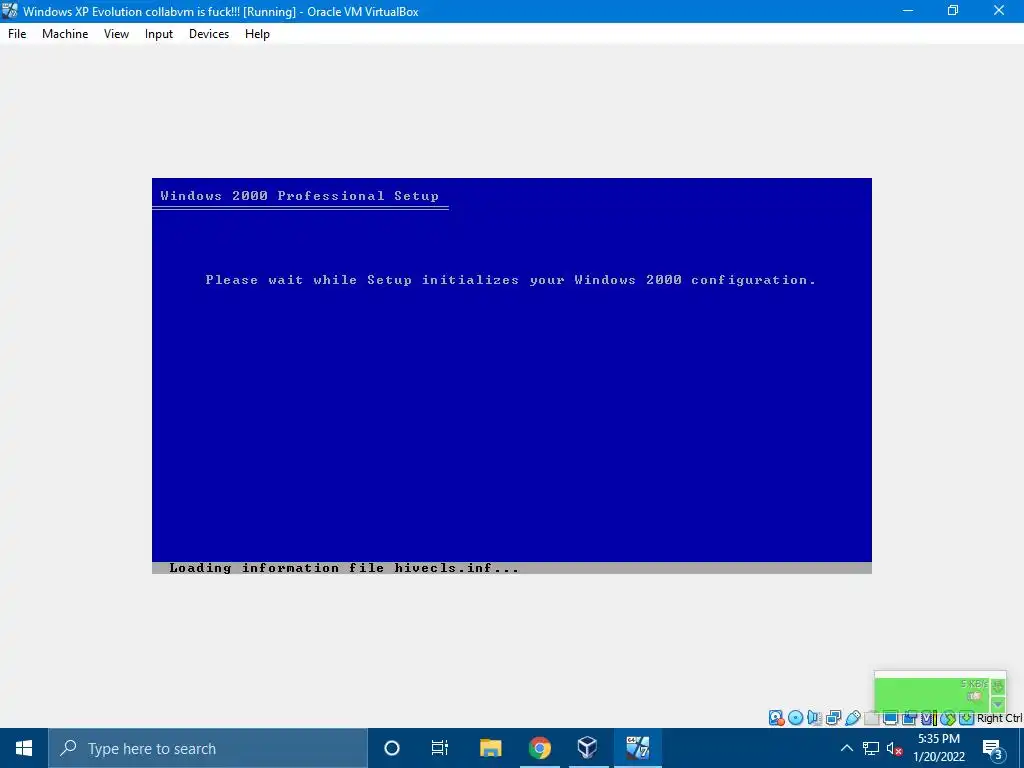Click the 'Loading information file hivecls.inf' status line

[344, 568]
